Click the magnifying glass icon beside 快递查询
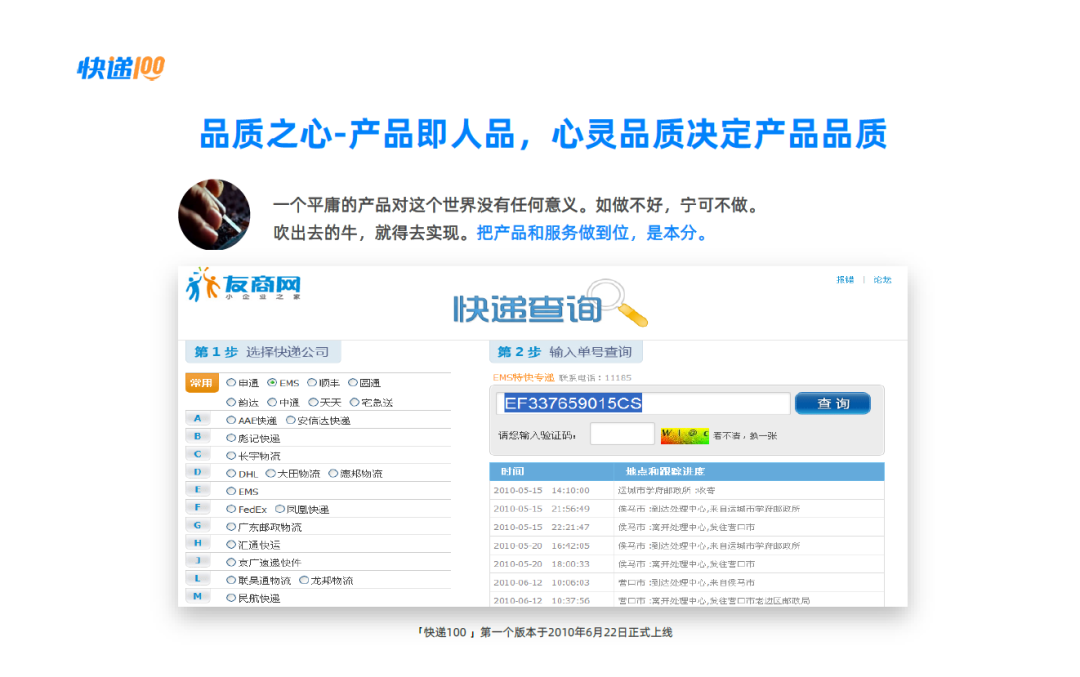 pyautogui.click(x=618, y=302)
